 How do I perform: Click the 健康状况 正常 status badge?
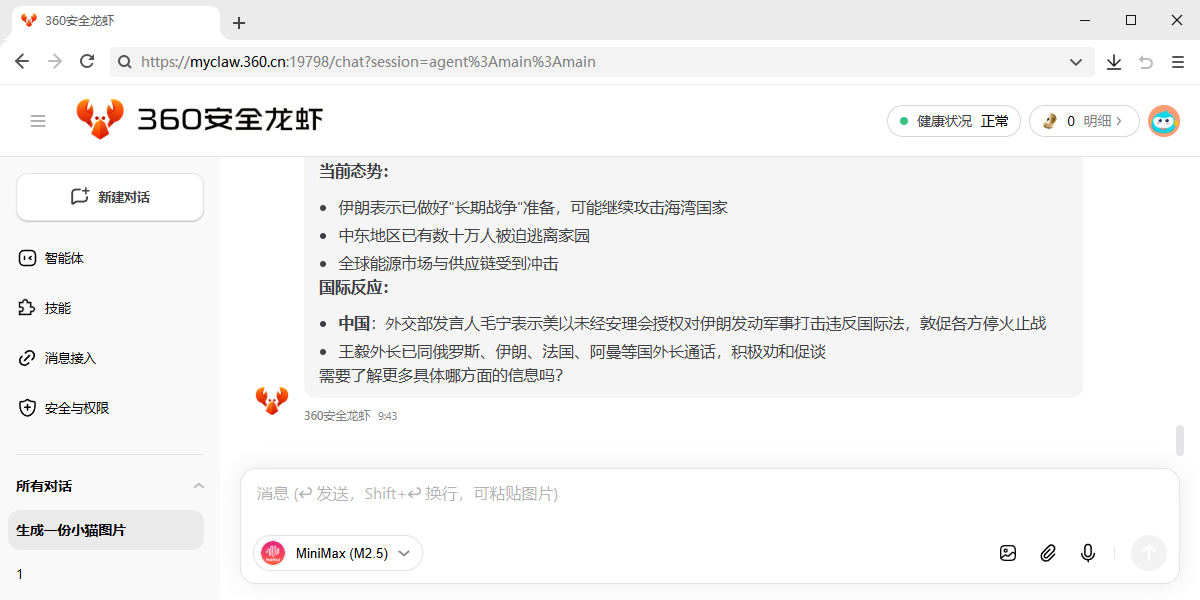(x=953, y=121)
